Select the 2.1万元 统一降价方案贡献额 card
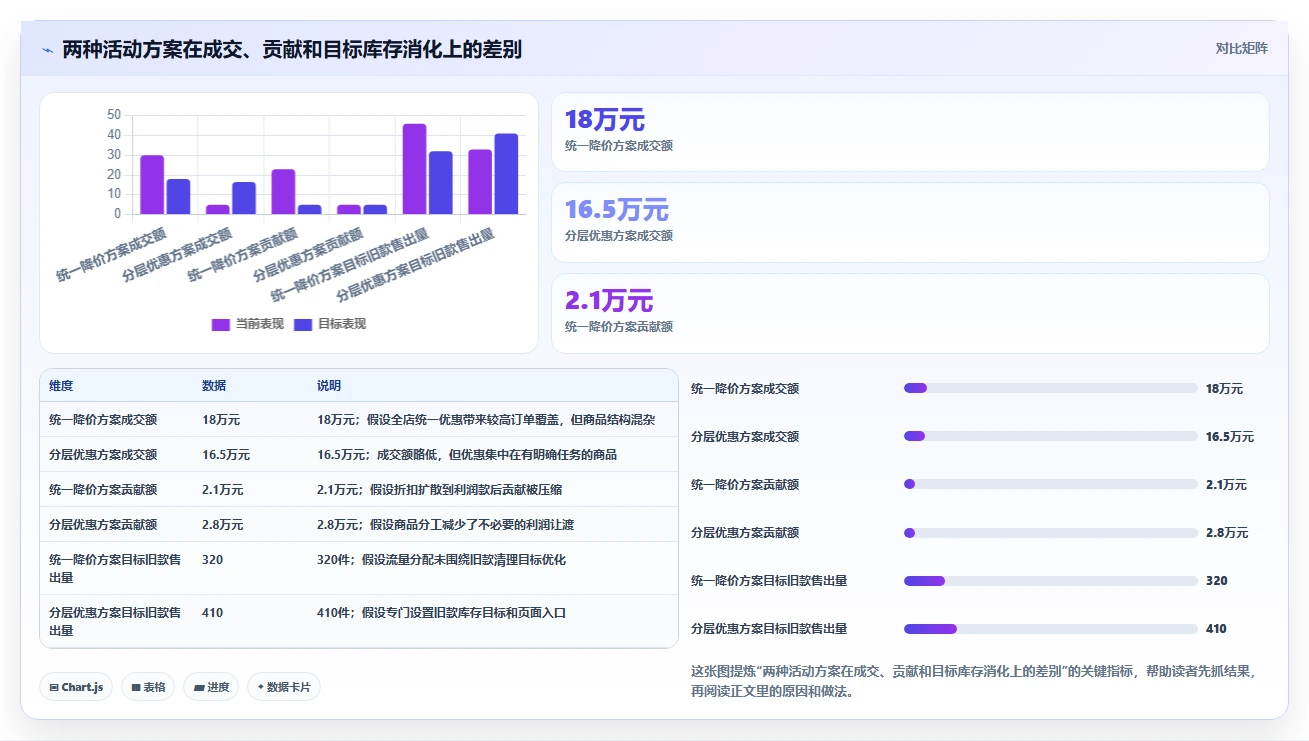 click(x=910, y=313)
